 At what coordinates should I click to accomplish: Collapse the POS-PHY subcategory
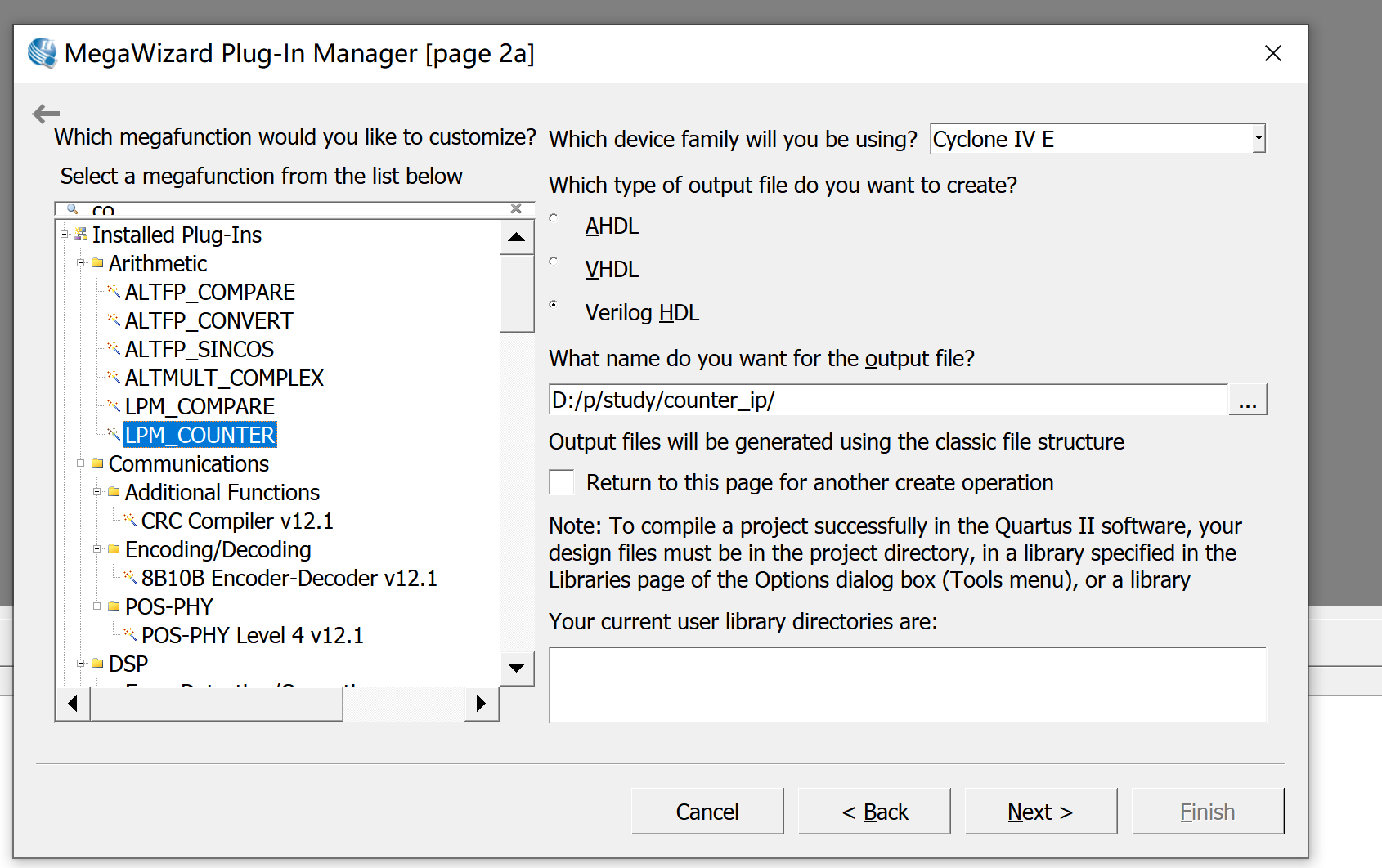coord(97,606)
